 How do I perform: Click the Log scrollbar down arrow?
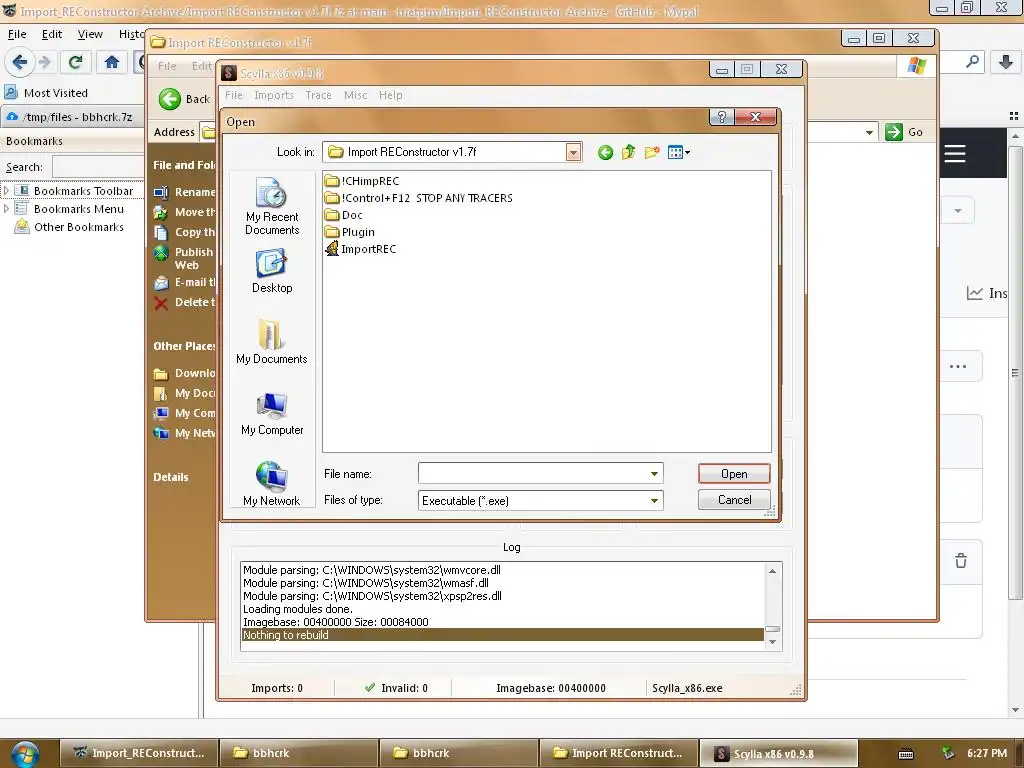point(773,642)
